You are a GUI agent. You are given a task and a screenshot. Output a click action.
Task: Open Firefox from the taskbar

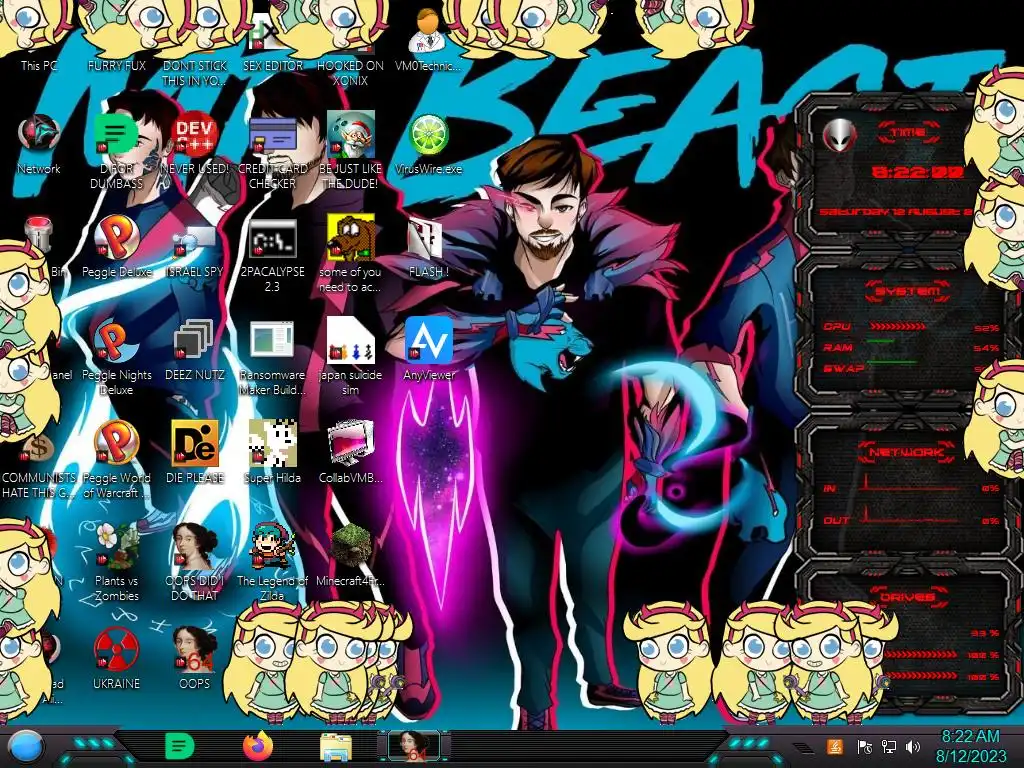[258, 746]
